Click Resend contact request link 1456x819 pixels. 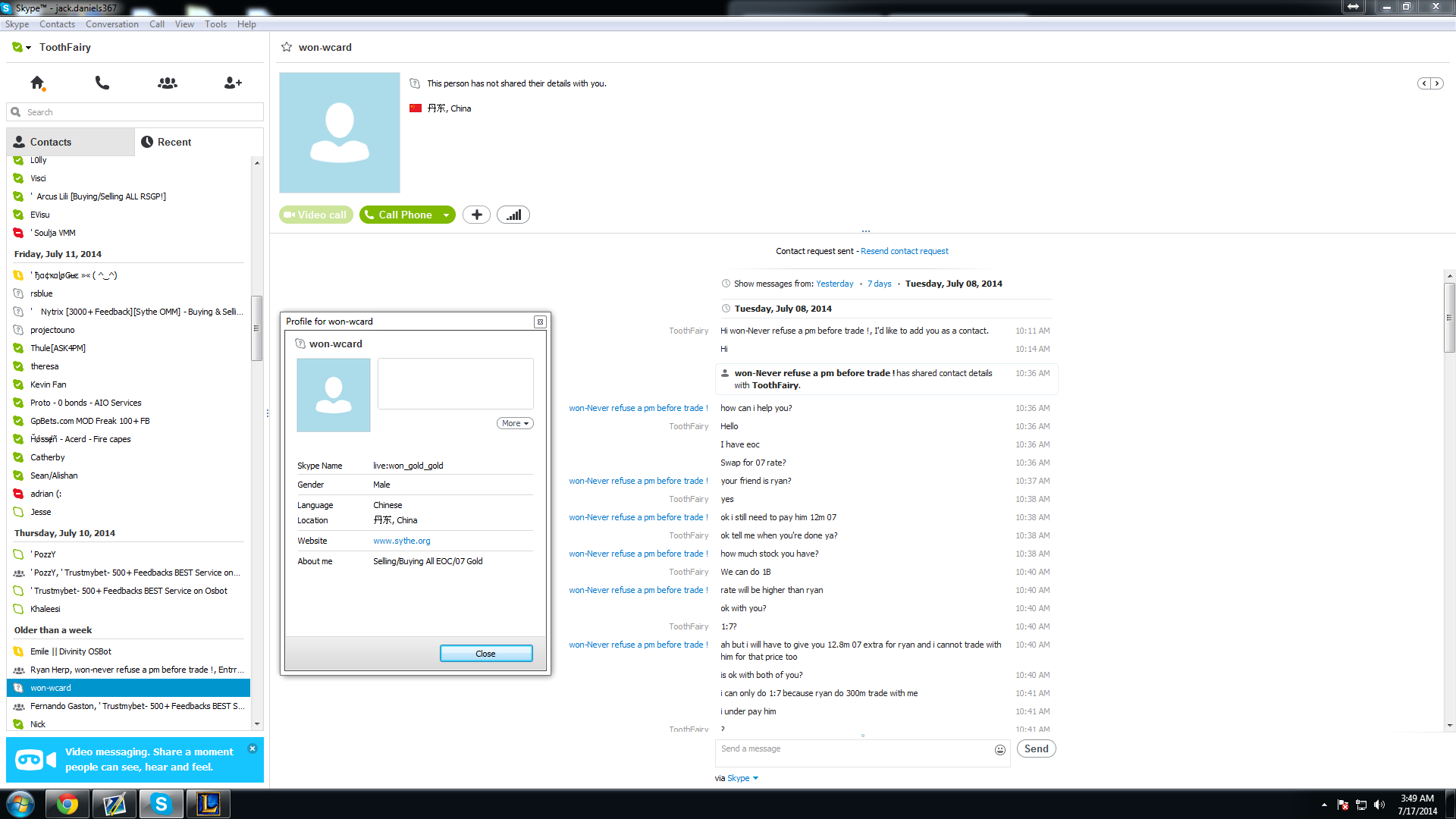904,251
